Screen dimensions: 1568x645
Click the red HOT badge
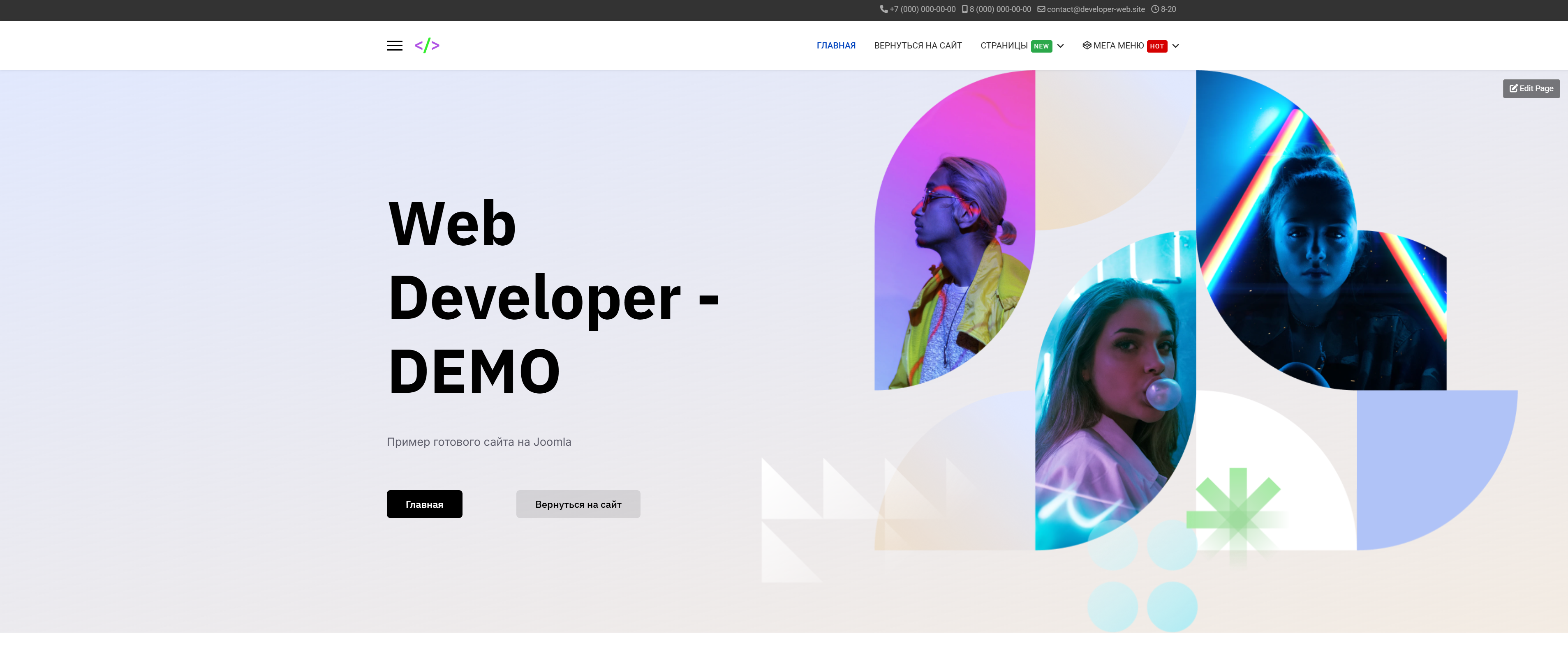(x=1156, y=47)
